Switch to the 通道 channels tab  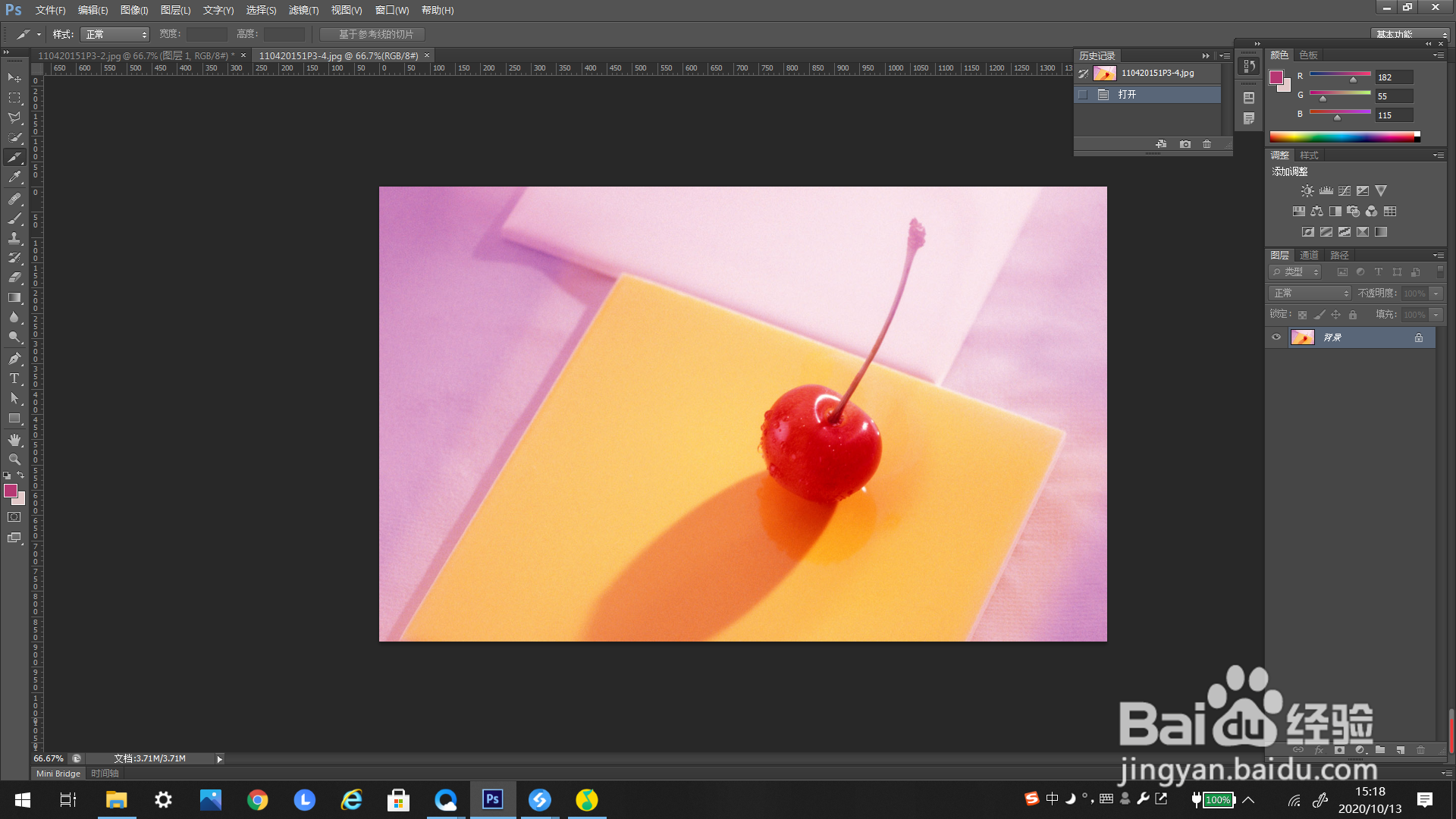click(x=1309, y=256)
